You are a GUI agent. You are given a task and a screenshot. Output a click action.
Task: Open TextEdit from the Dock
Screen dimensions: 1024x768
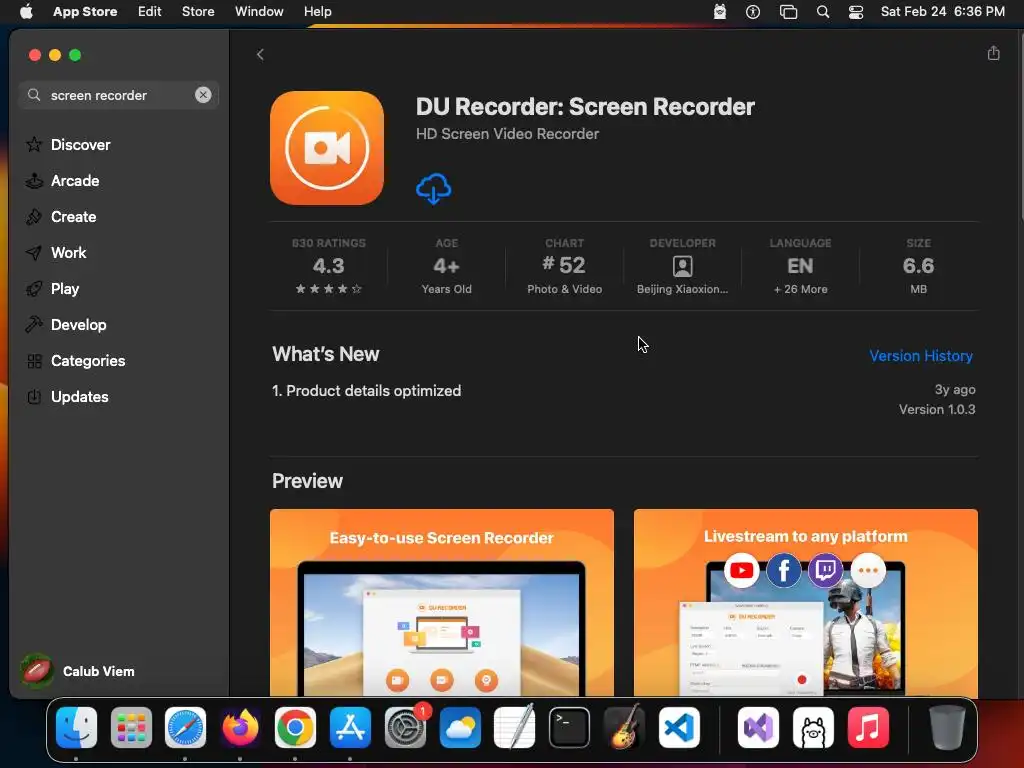[x=515, y=727]
